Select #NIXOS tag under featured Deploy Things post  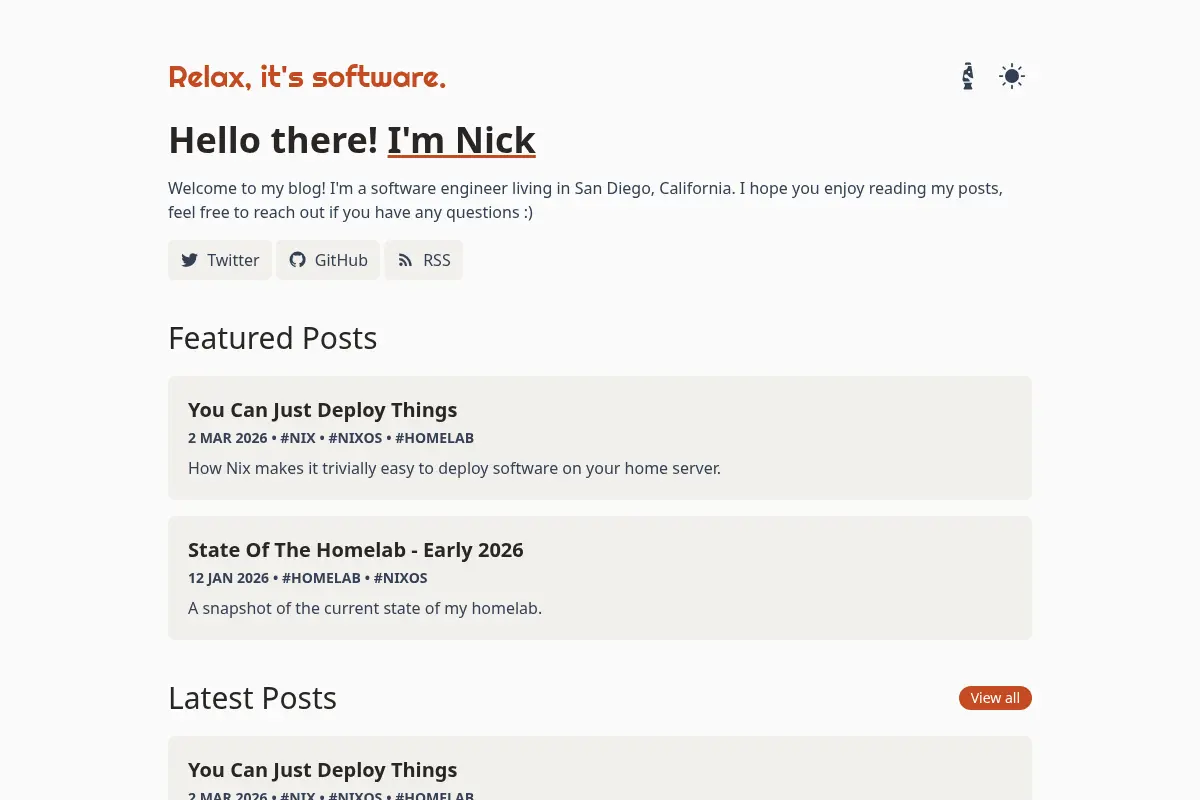(x=355, y=438)
